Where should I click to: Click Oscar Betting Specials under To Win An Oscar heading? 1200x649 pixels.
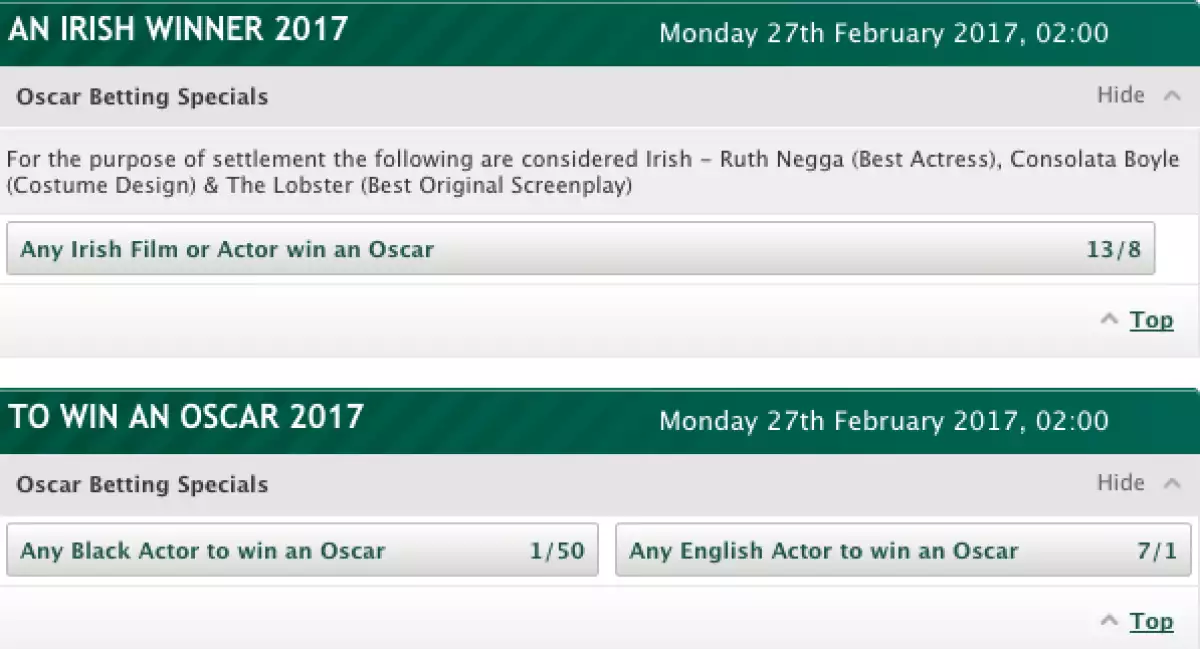142,484
